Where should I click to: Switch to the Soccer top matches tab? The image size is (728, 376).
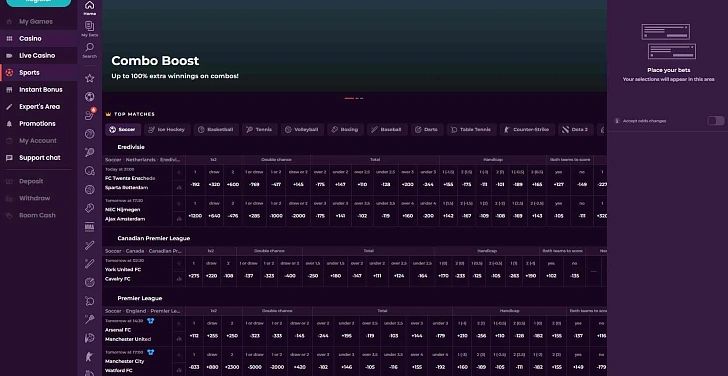point(122,130)
